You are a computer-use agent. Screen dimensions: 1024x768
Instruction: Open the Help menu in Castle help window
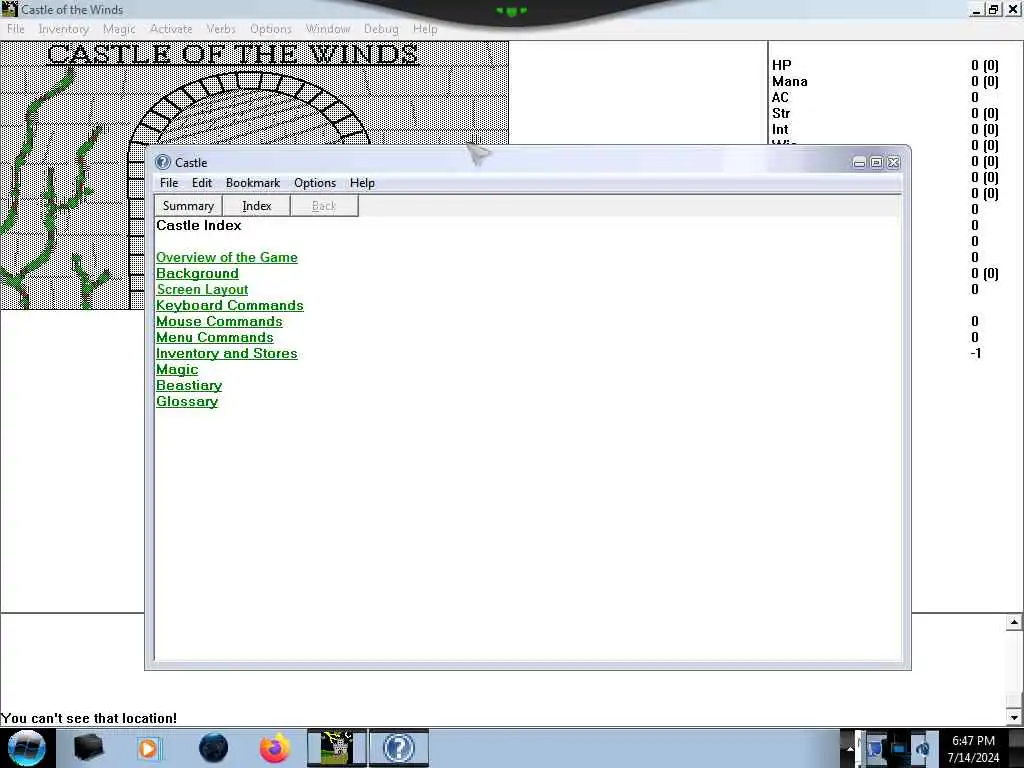[362, 183]
